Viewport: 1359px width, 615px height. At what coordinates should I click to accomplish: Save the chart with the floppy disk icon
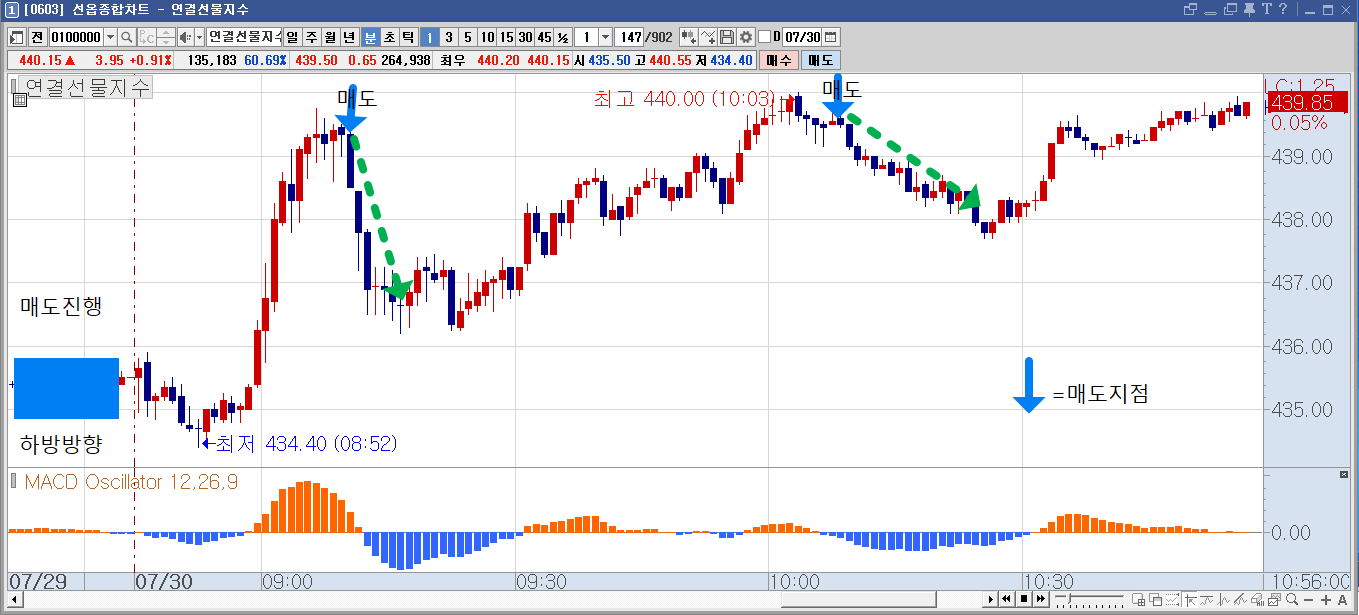pyautogui.click(x=728, y=37)
